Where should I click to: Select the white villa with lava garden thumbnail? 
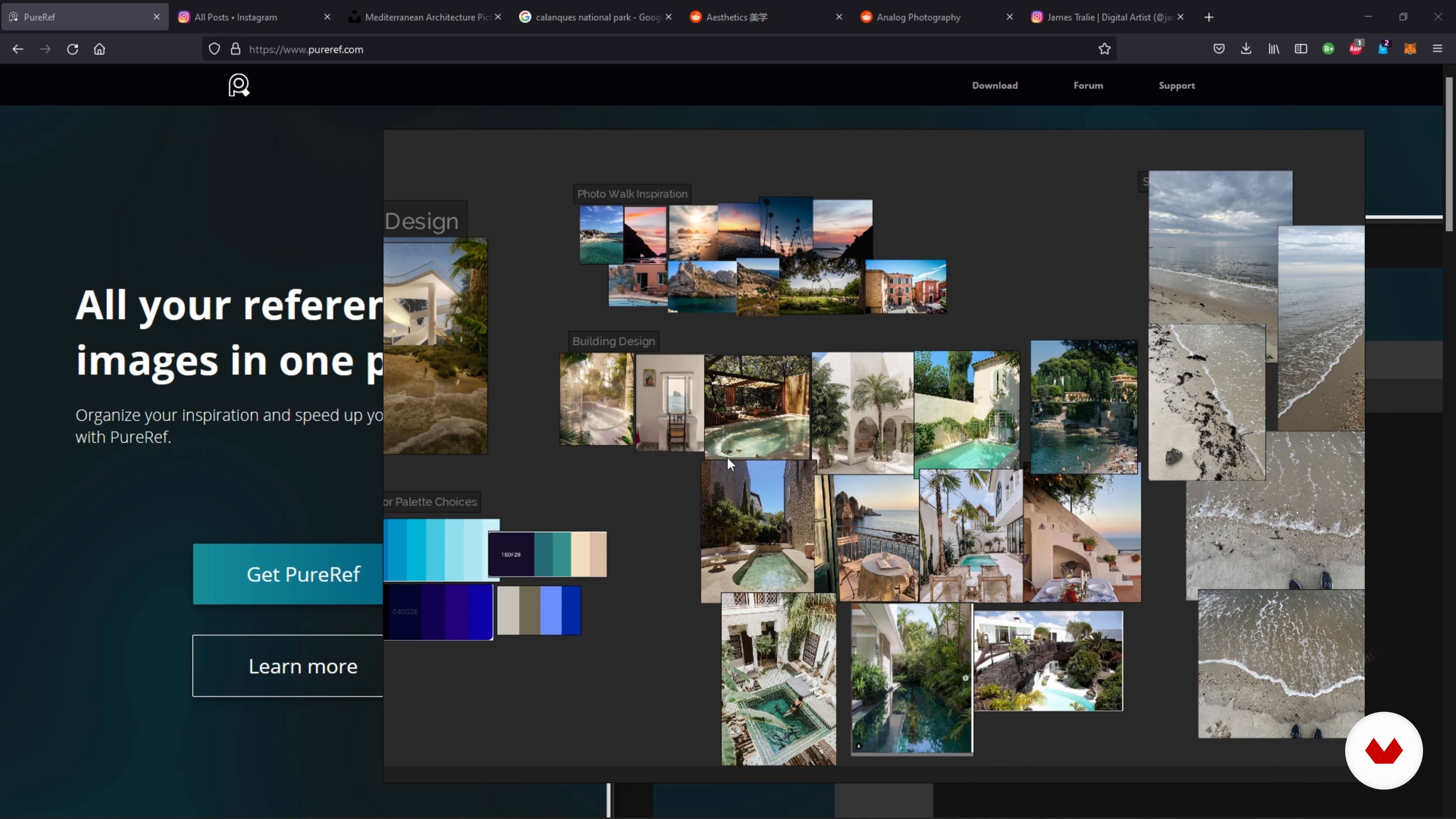coord(1048,661)
